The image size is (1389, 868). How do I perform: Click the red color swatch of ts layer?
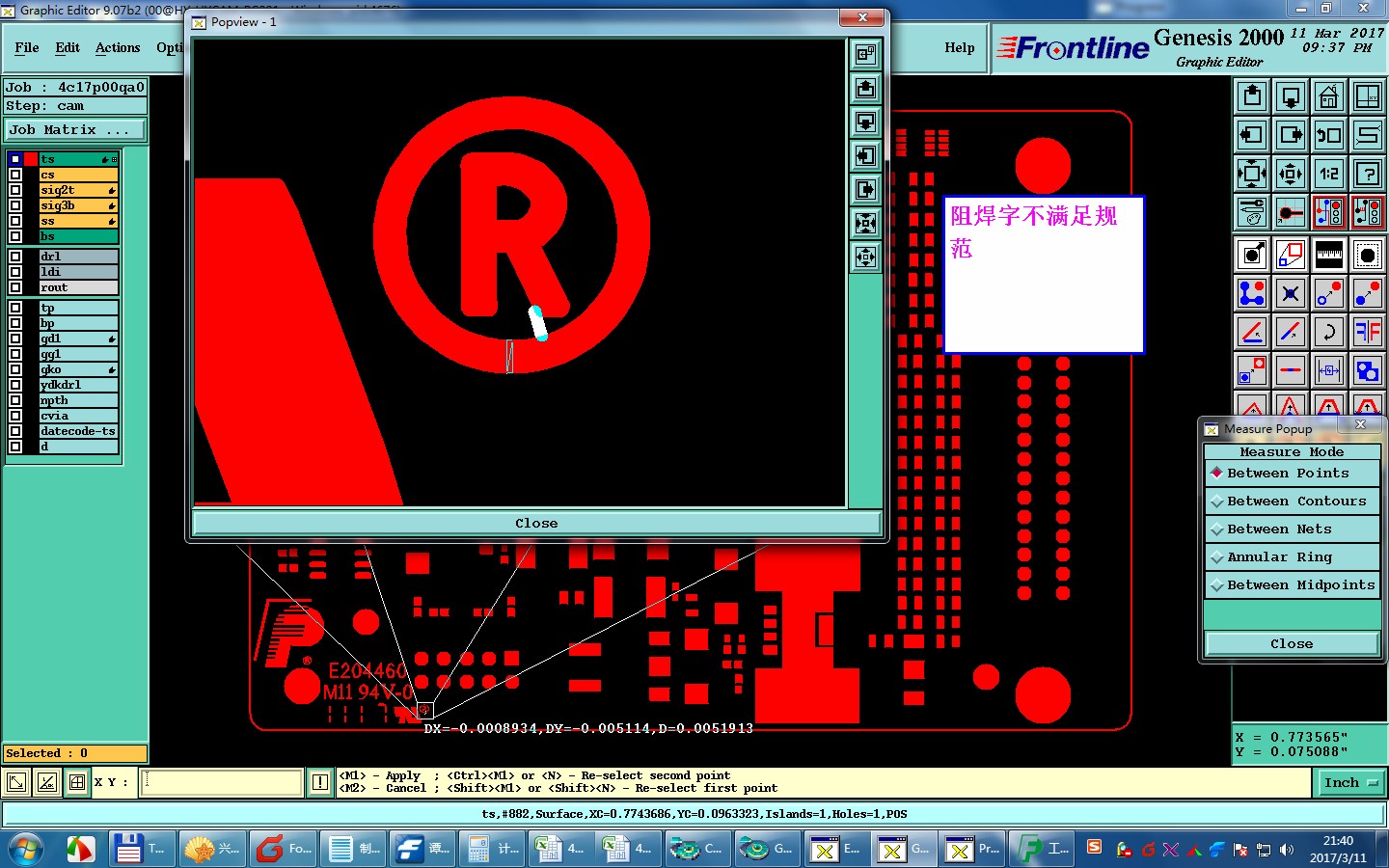tap(31, 159)
